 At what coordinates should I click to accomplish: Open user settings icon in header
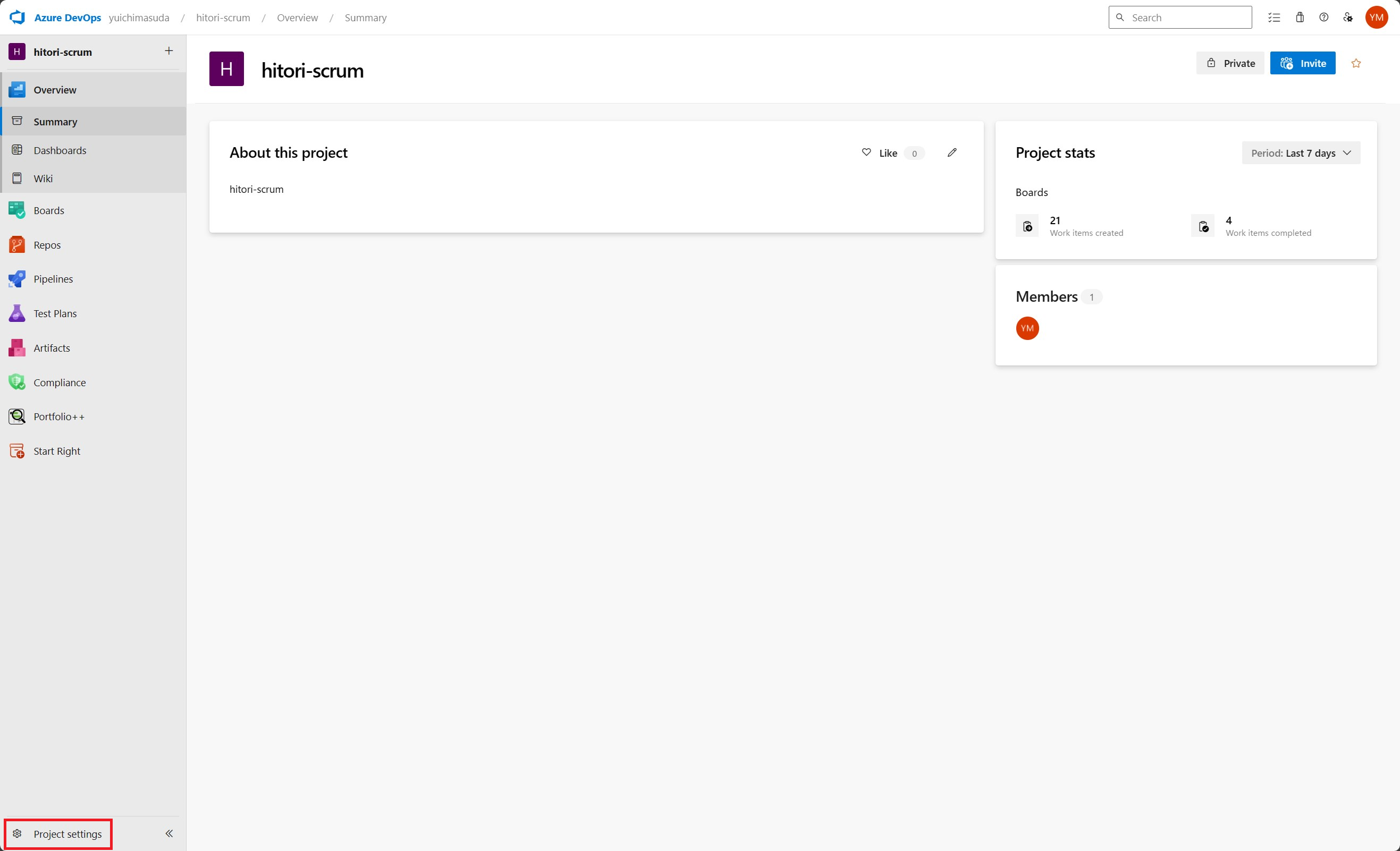(1348, 18)
